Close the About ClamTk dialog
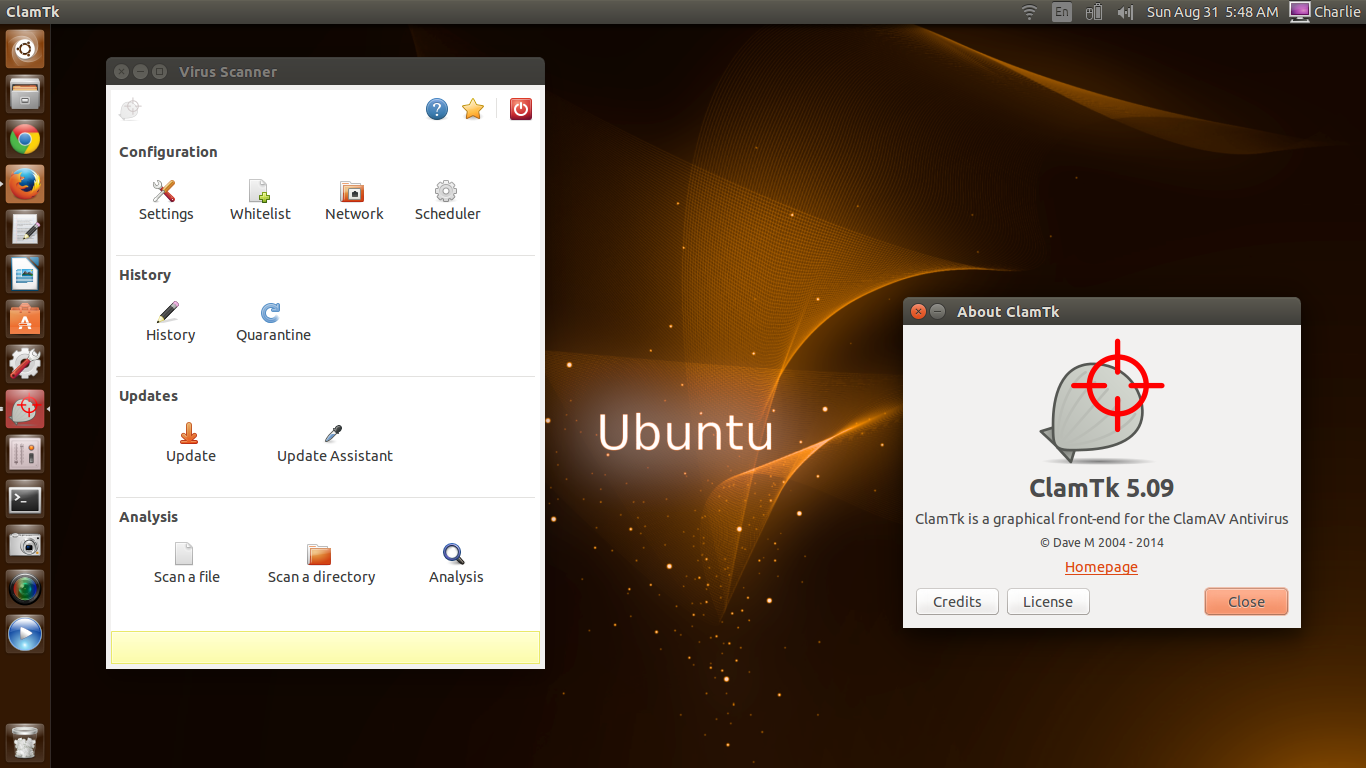Screen dimensions: 1366x768 (x=1246, y=601)
